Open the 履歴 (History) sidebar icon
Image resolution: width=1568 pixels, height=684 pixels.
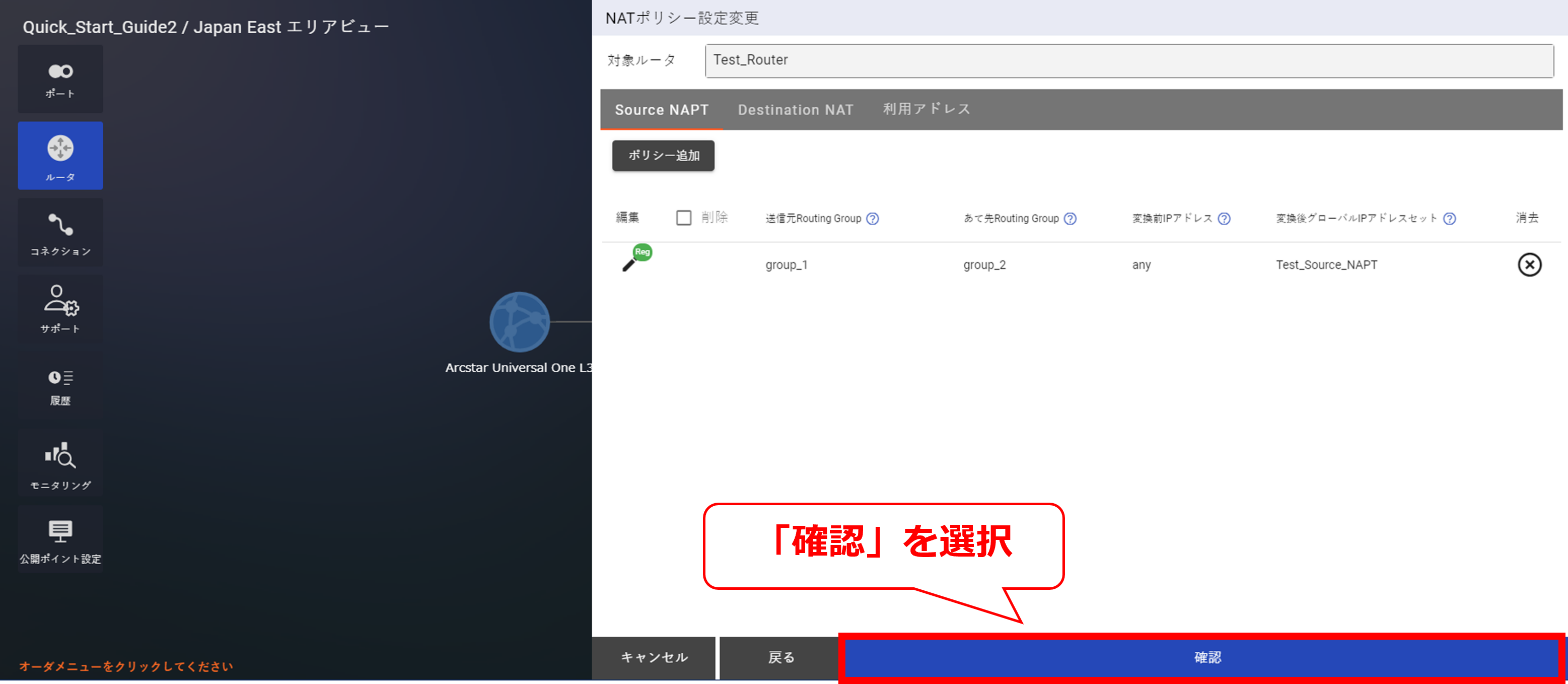pyautogui.click(x=60, y=387)
